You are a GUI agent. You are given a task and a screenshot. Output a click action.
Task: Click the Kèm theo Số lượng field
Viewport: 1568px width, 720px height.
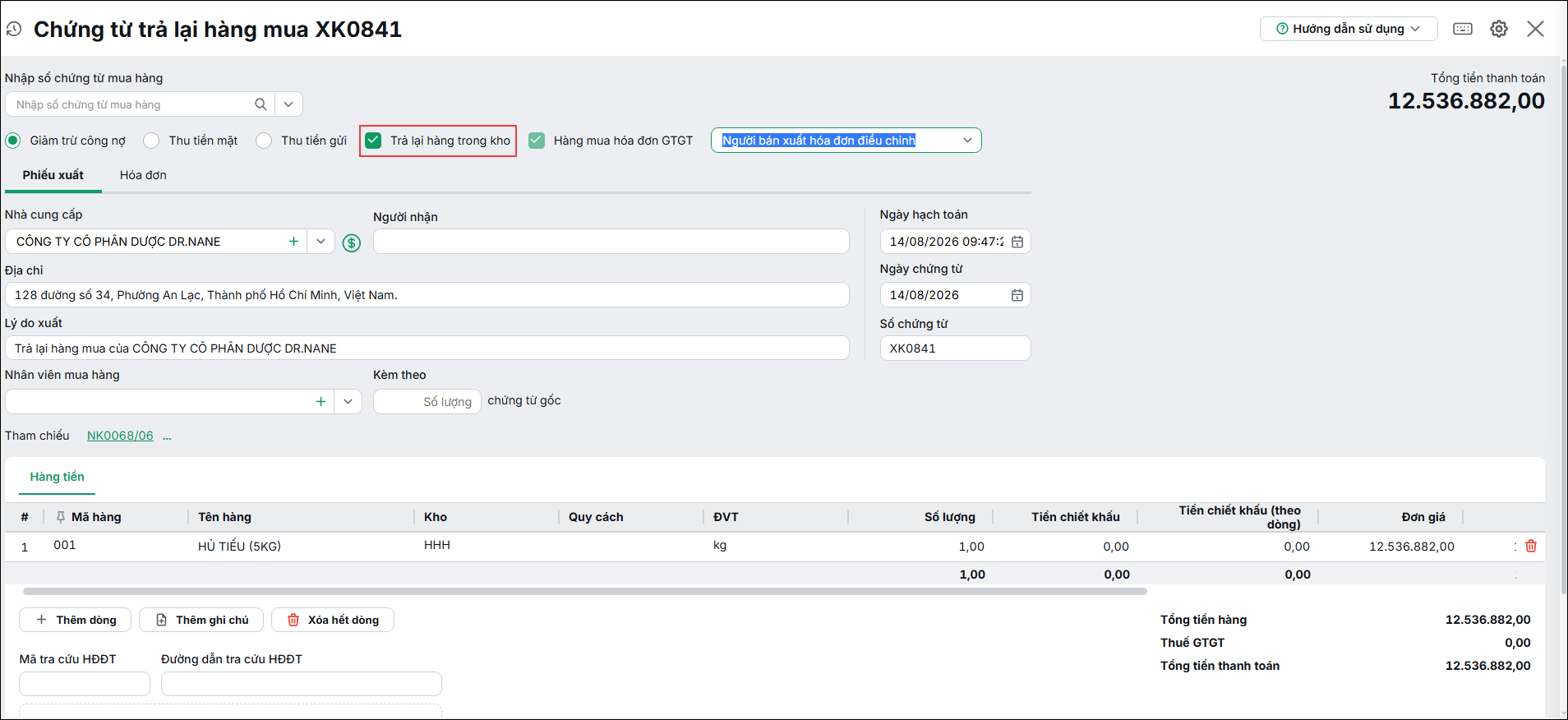tap(427, 402)
